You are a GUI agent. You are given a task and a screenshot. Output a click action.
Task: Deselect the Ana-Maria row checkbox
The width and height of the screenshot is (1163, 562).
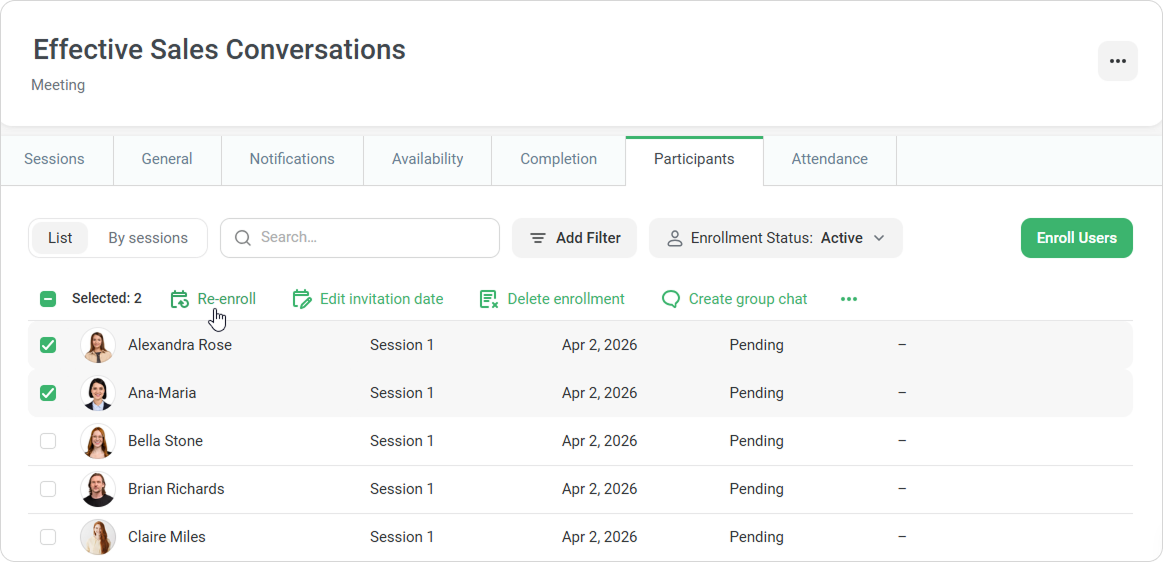[48, 393]
